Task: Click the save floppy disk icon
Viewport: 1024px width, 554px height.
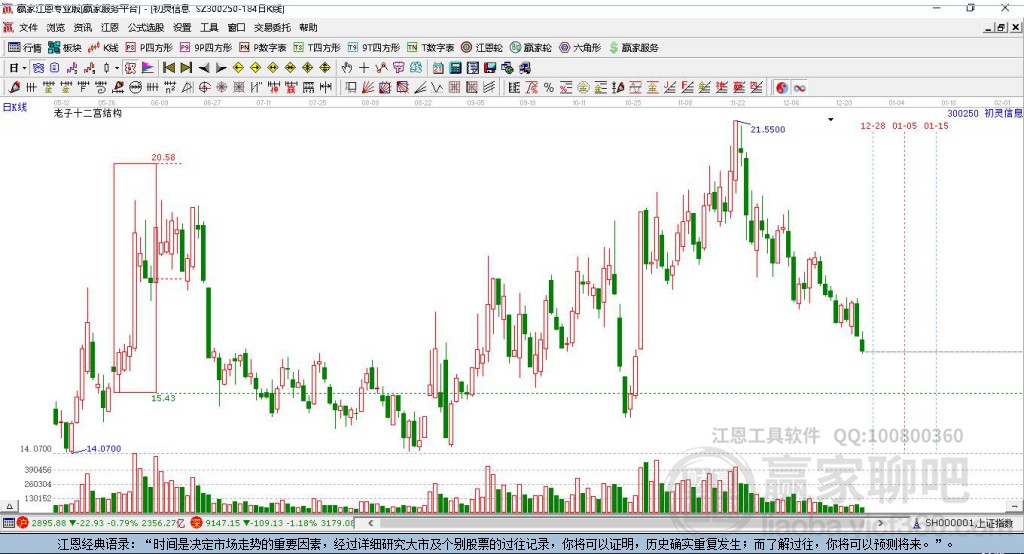Action: (490, 68)
